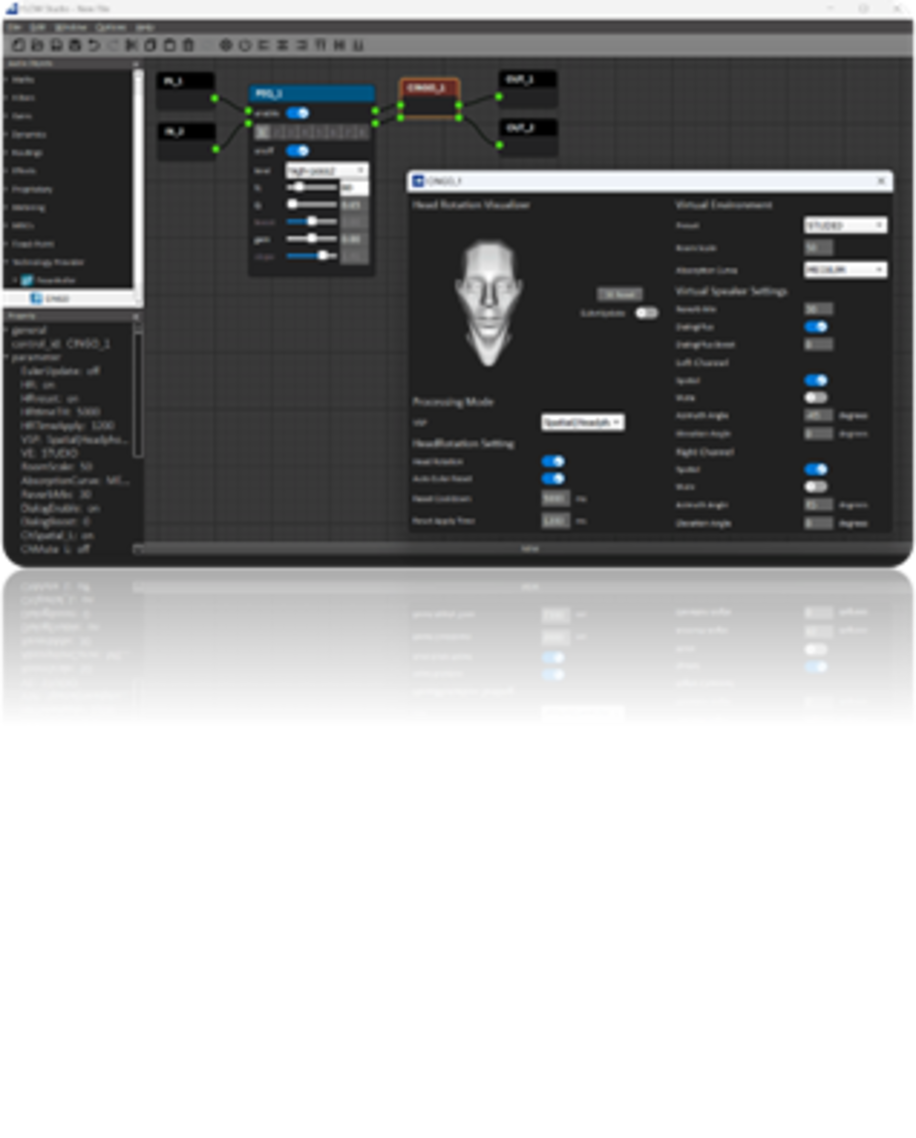The image size is (916, 1138).
Task: Open the Preset dropdown showing STUDIO
Action: tap(845, 226)
